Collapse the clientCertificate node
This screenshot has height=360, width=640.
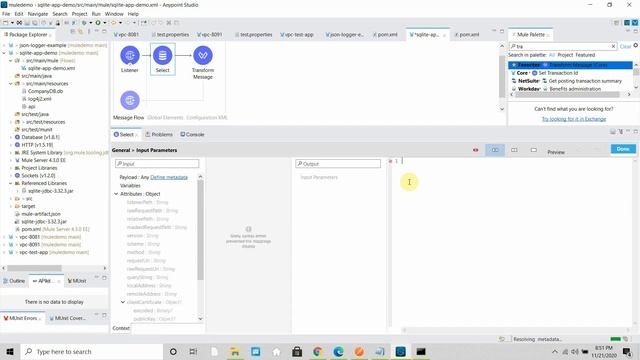click(123, 302)
